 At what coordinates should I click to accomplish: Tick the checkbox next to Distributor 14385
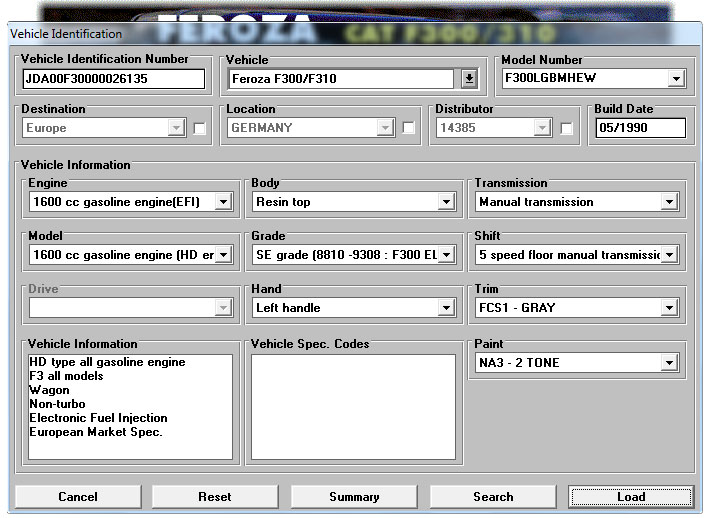coord(567,128)
